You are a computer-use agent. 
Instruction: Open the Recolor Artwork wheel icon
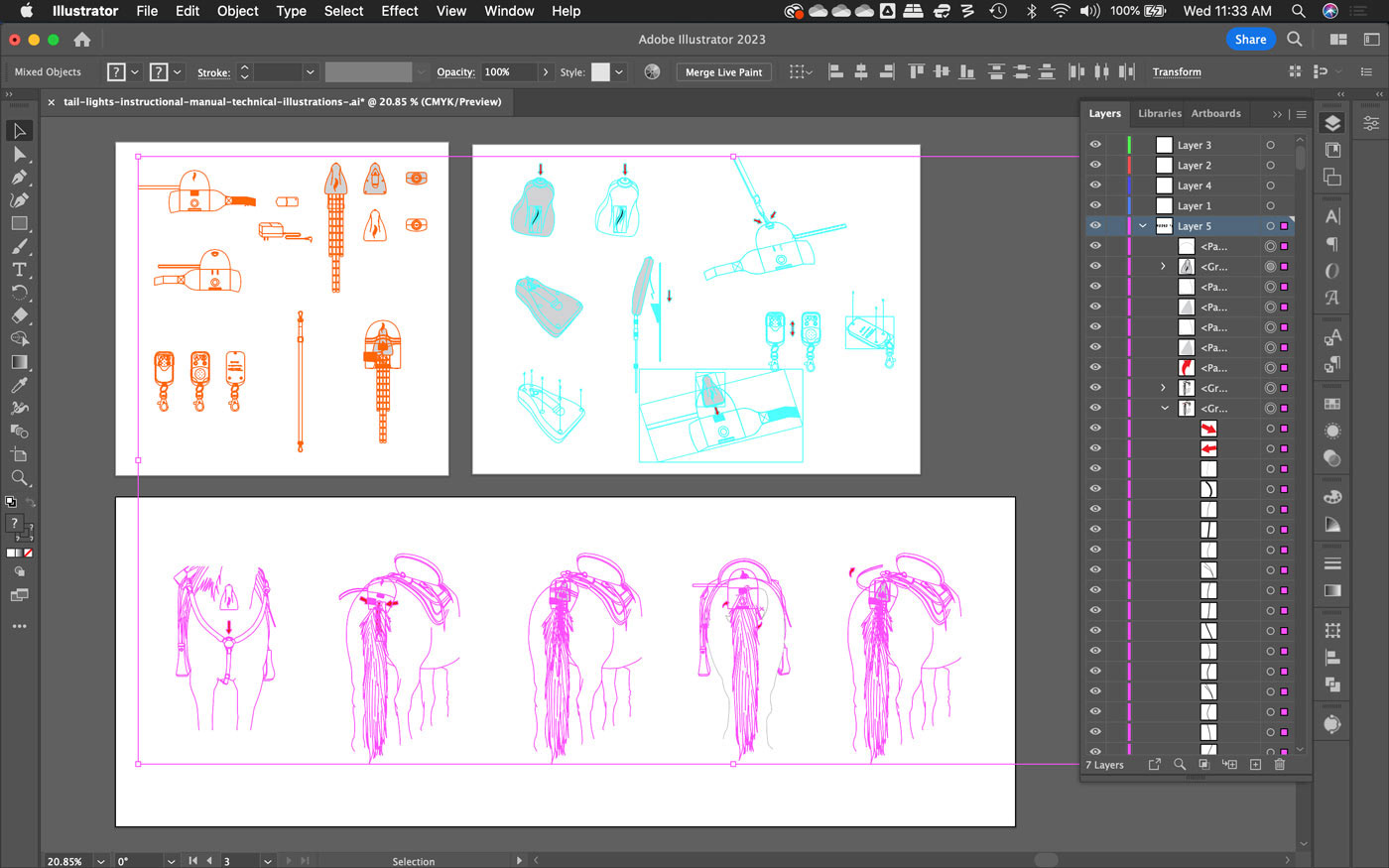tap(652, 71)
